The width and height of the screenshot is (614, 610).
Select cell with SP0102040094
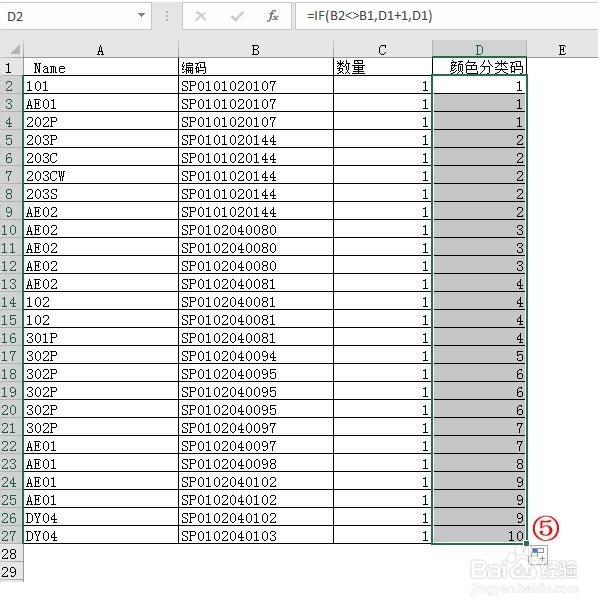pos(255,356)
